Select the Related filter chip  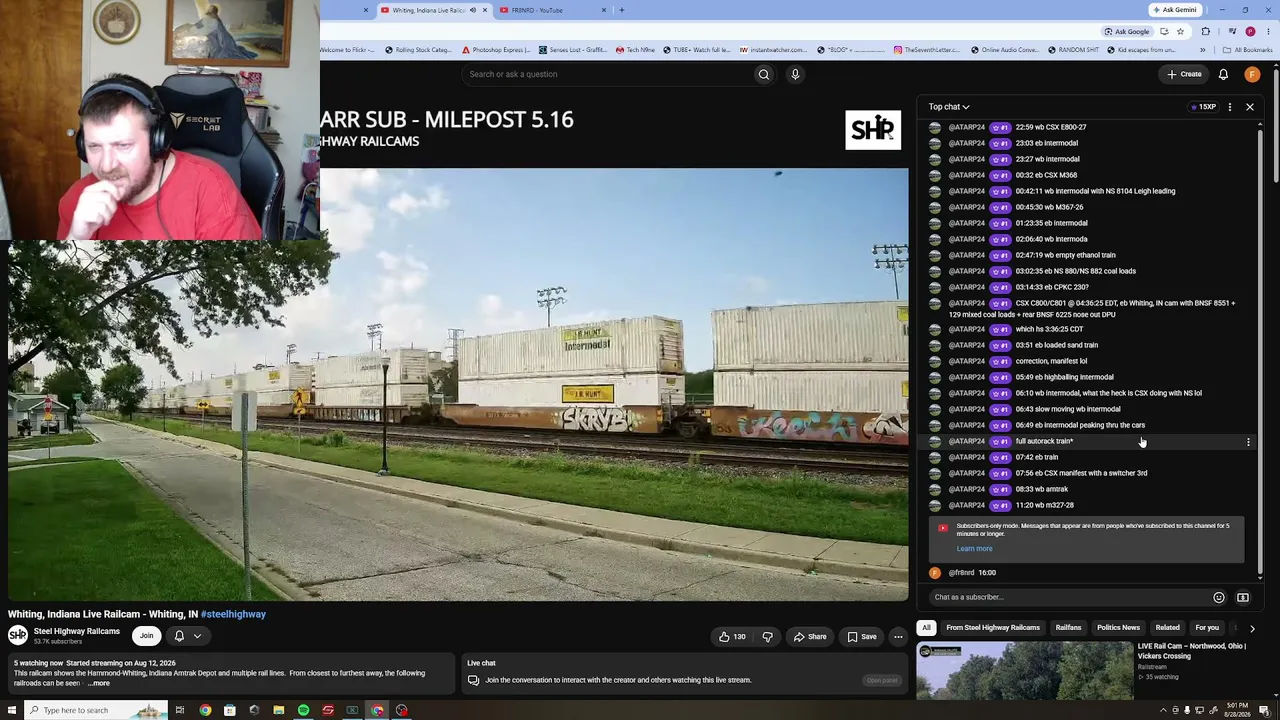click(1167, 628)
